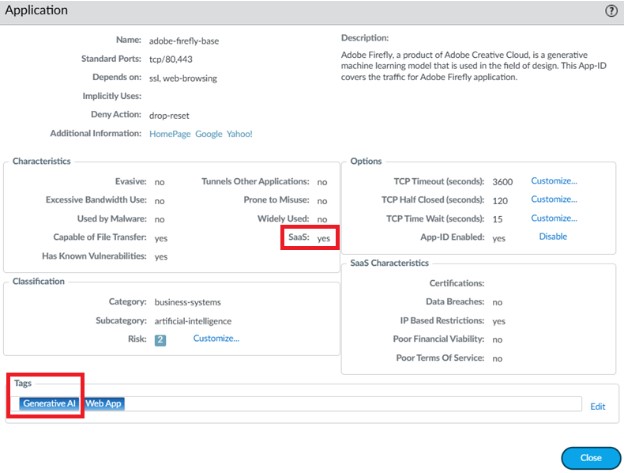Click the Has Known Vulnerabilities value
This screenshot has height=473, width=625.
click(161, 257)
